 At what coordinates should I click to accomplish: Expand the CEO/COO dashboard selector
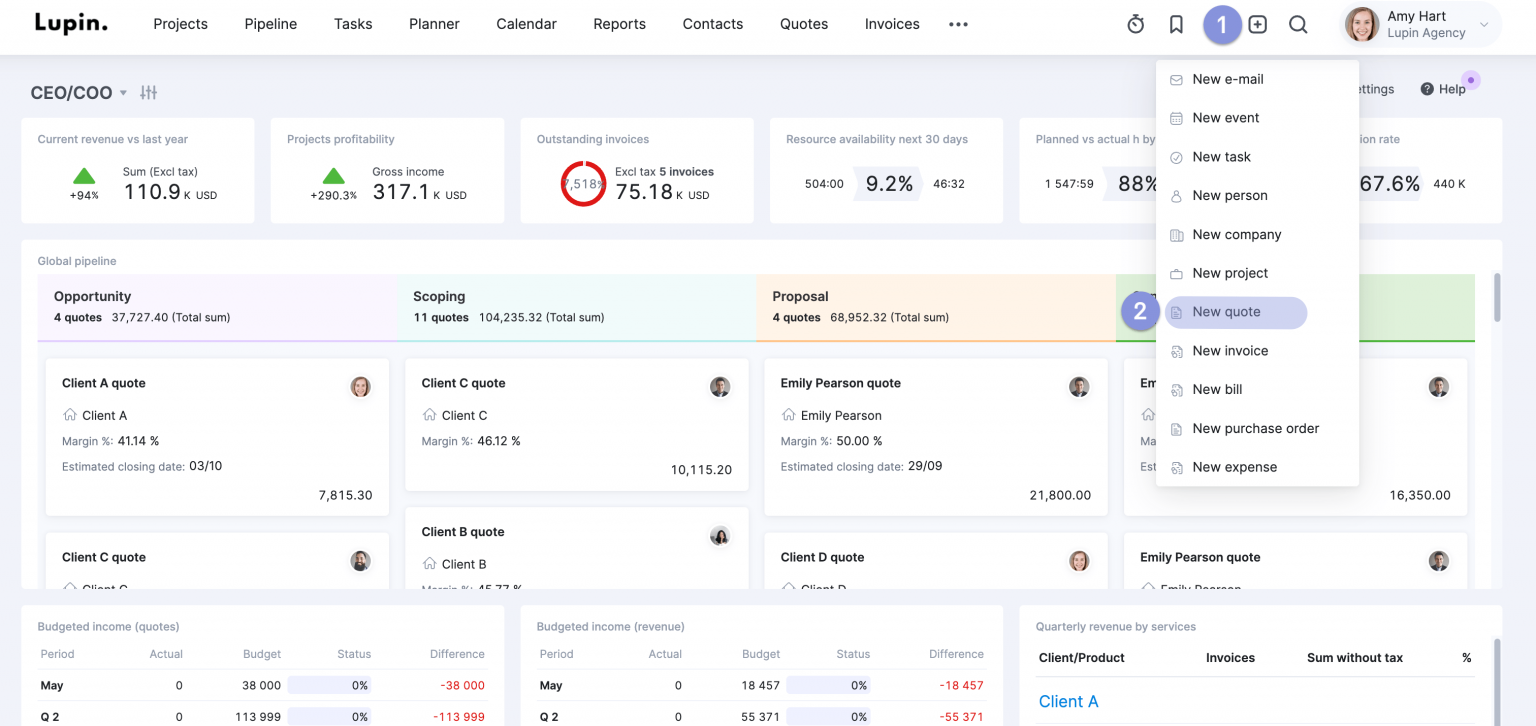(78, 92)
